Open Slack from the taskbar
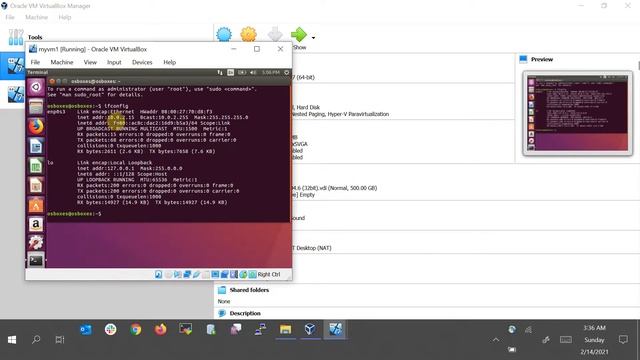The height and width of the screenshot is (360, 640). click(111, 329)
